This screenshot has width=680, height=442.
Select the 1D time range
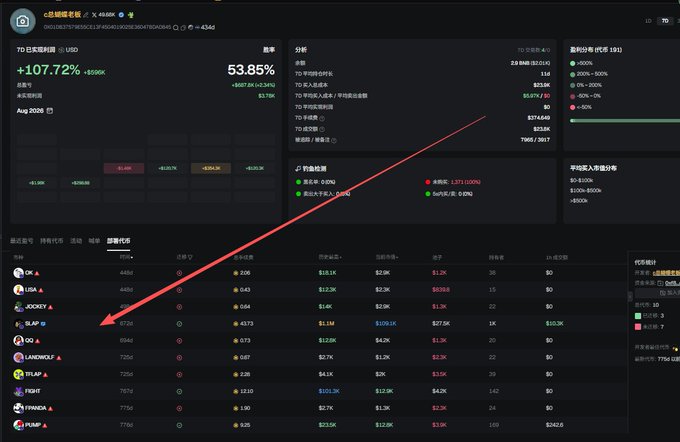[648, 21]
